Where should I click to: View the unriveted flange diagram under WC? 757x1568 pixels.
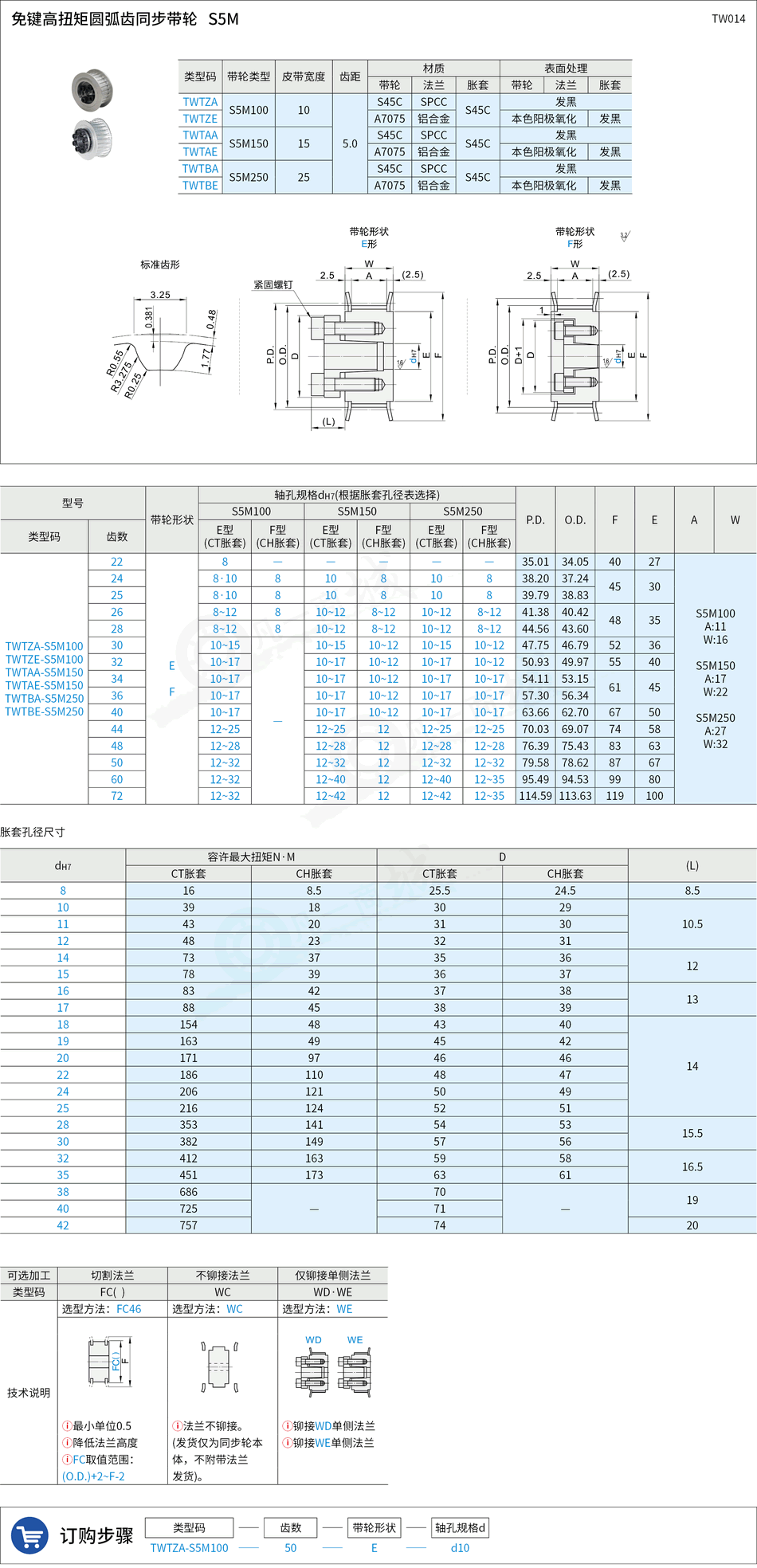(x=220, y=1367)
